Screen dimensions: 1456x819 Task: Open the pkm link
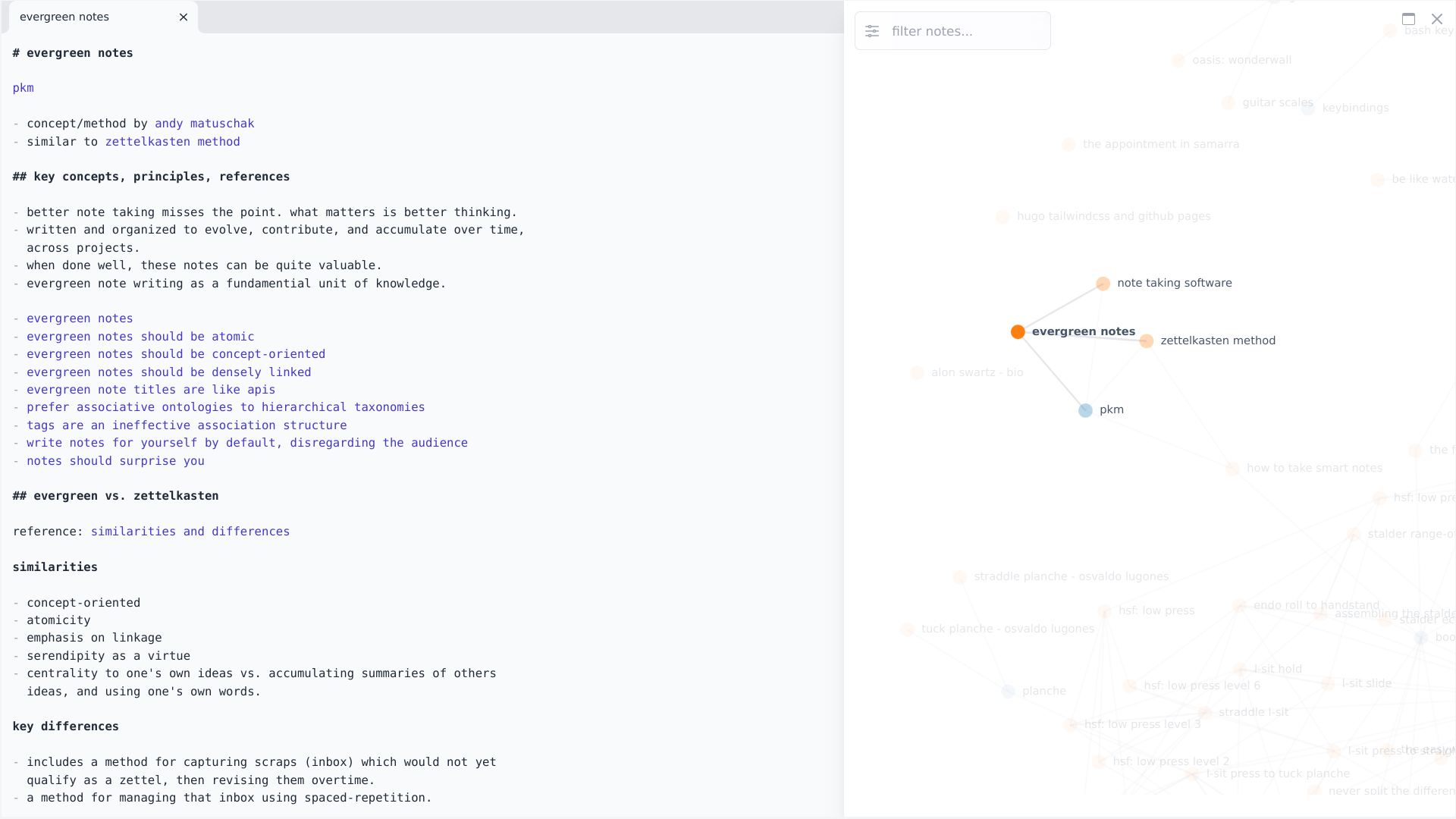23,88
